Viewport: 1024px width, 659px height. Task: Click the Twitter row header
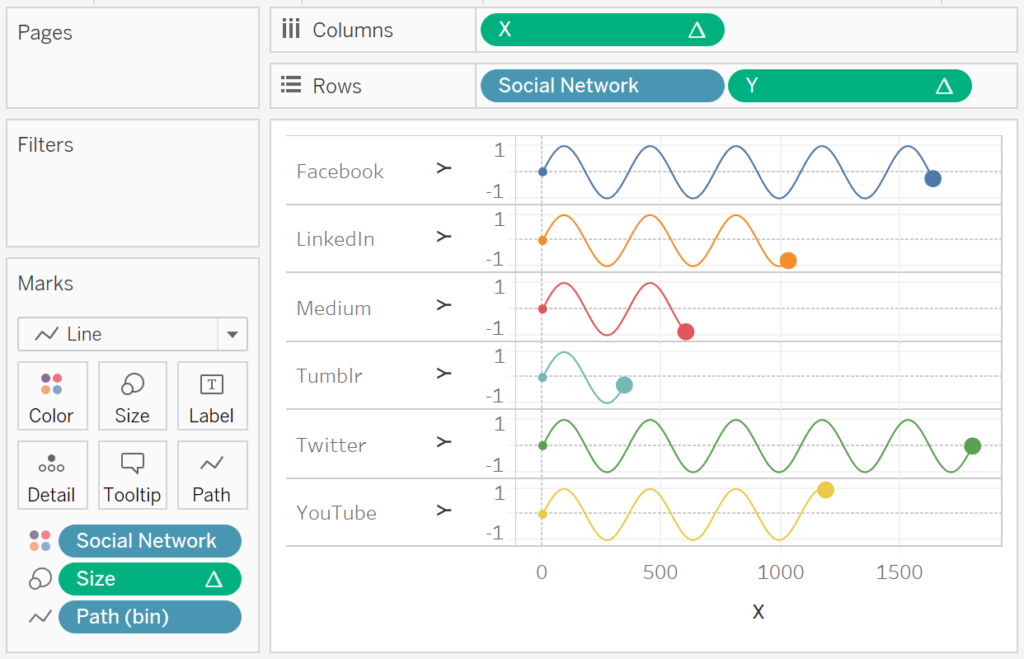coord(331,445)
